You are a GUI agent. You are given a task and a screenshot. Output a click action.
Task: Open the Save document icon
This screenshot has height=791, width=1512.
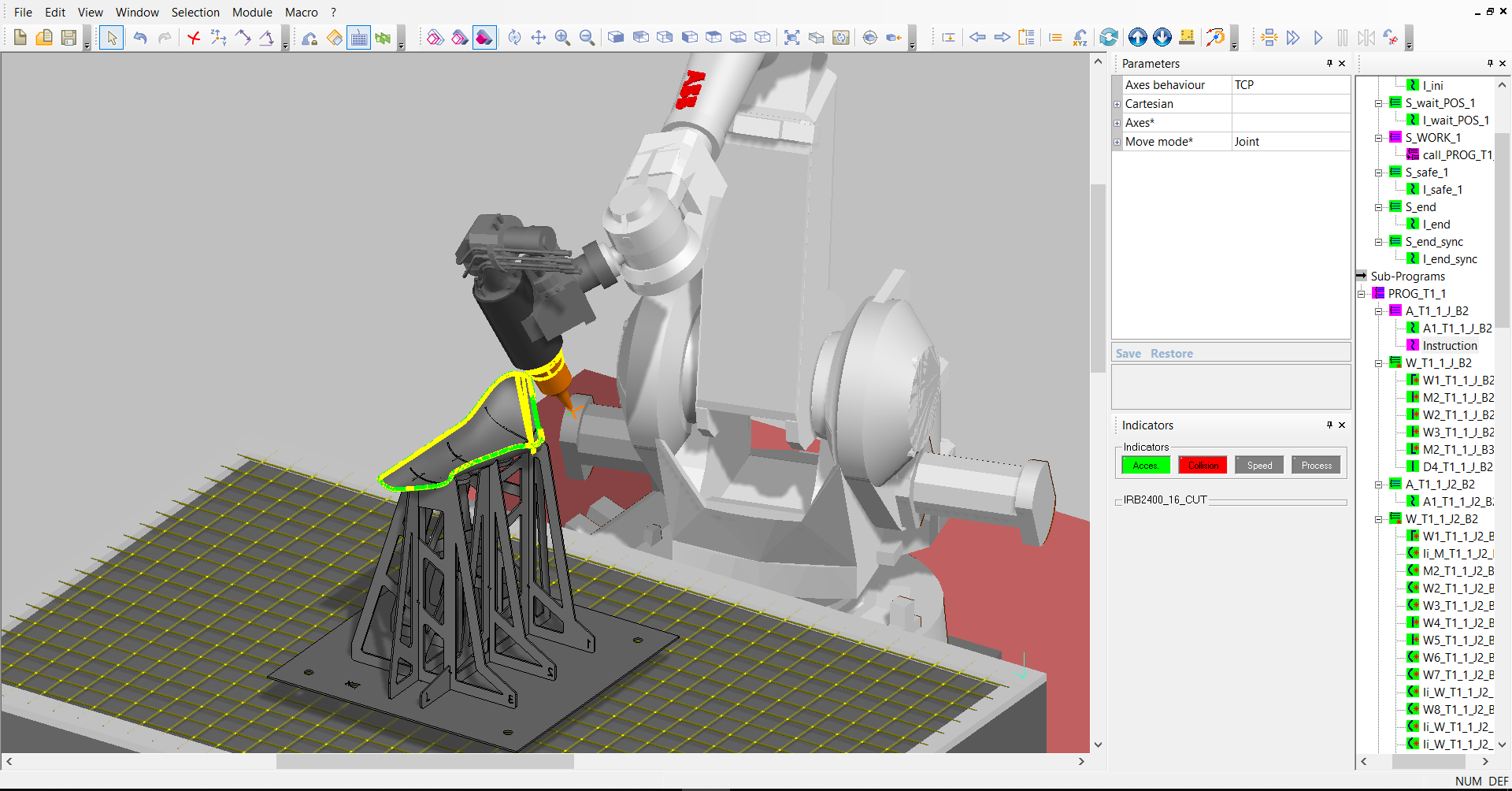coord(68,37)
